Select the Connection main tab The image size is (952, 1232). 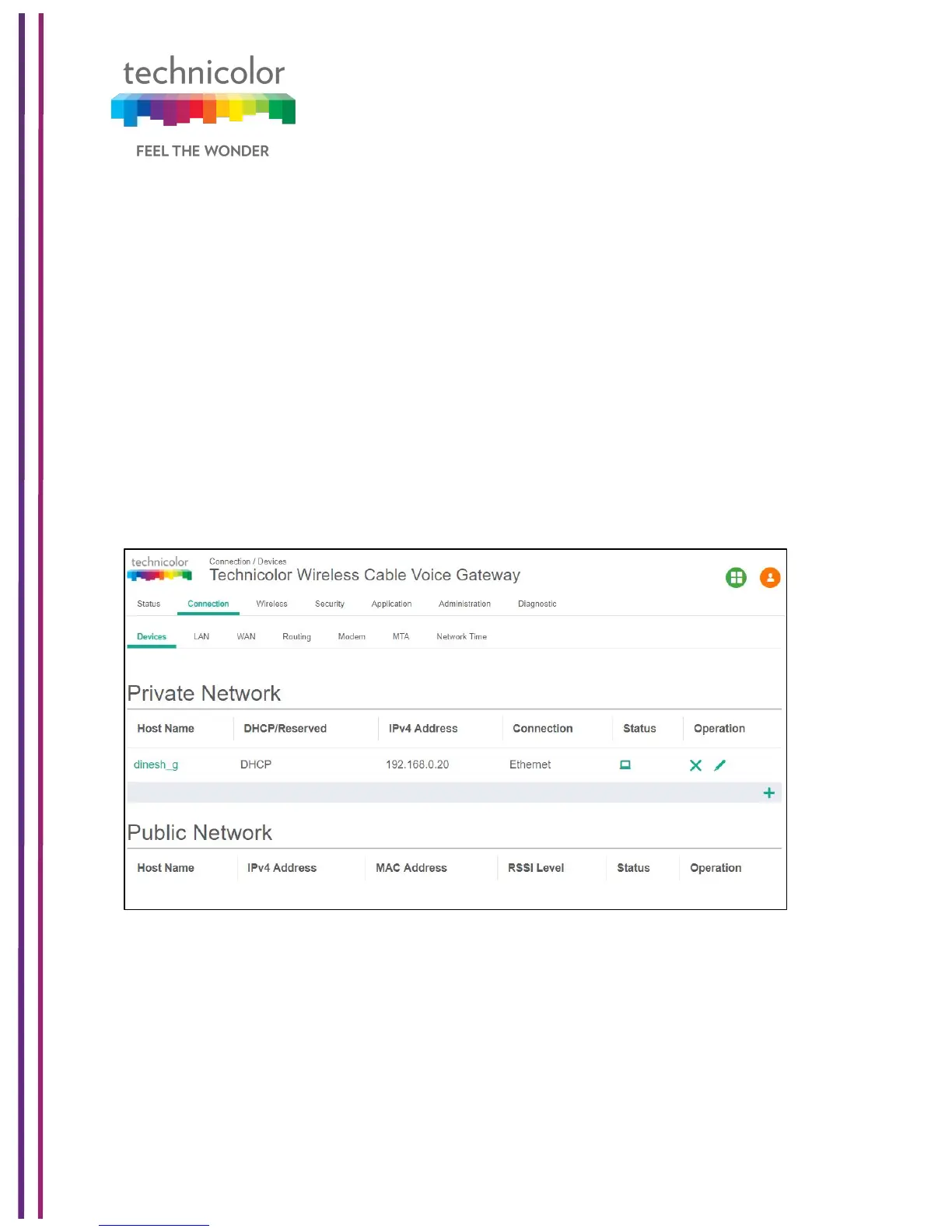pyautogui.click(x=208, y=604)
